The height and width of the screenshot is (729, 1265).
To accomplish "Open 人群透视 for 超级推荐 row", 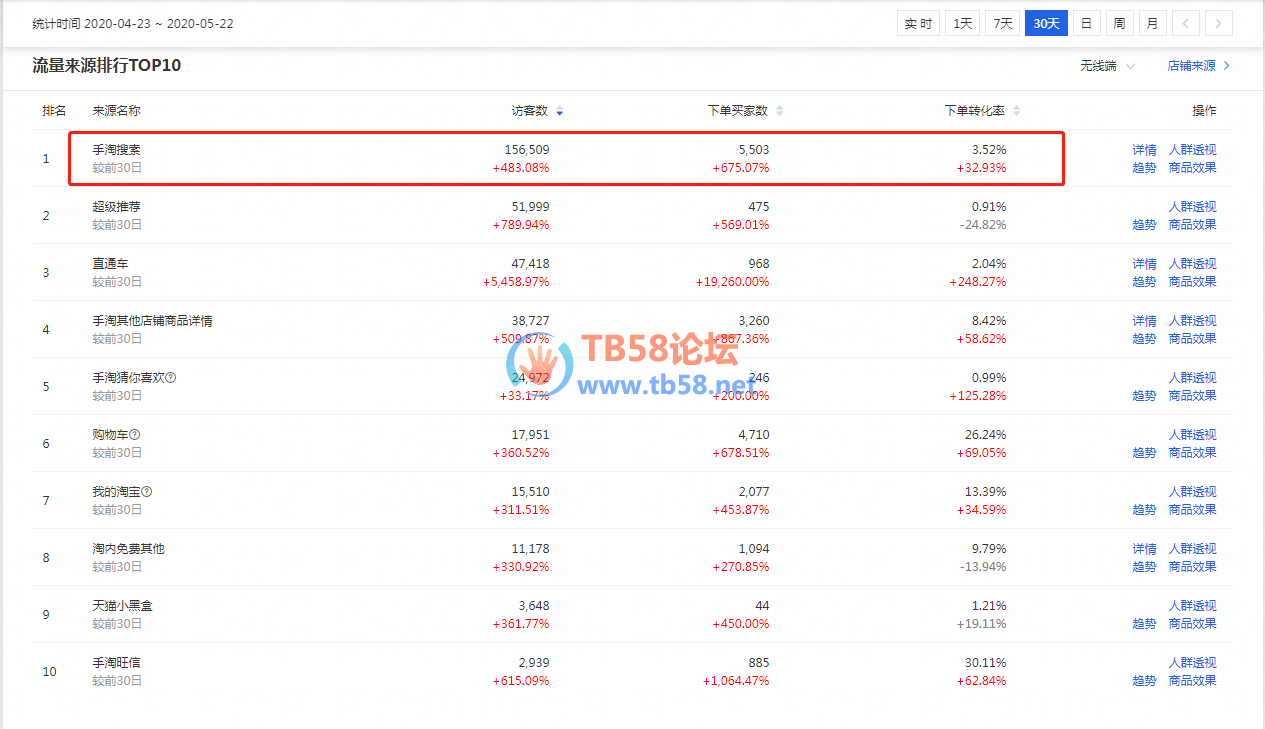I will (1192, 207).
